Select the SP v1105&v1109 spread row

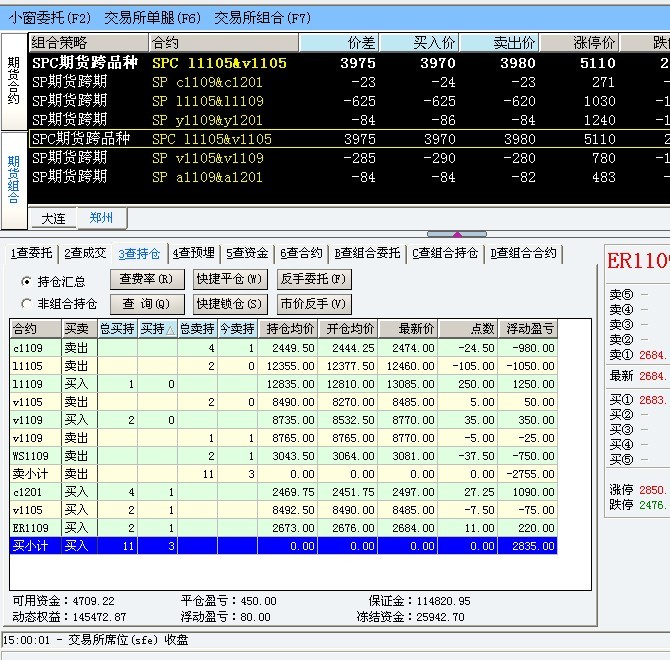349,158
